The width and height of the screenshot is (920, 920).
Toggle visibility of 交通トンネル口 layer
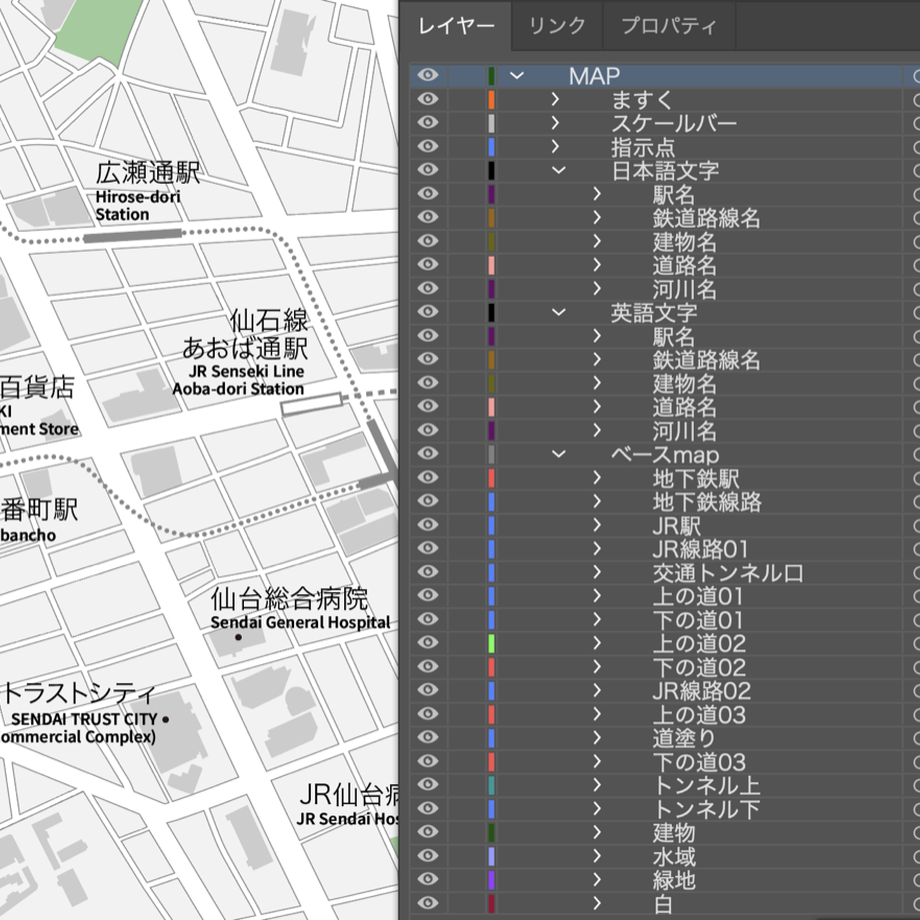coord(428,571)
